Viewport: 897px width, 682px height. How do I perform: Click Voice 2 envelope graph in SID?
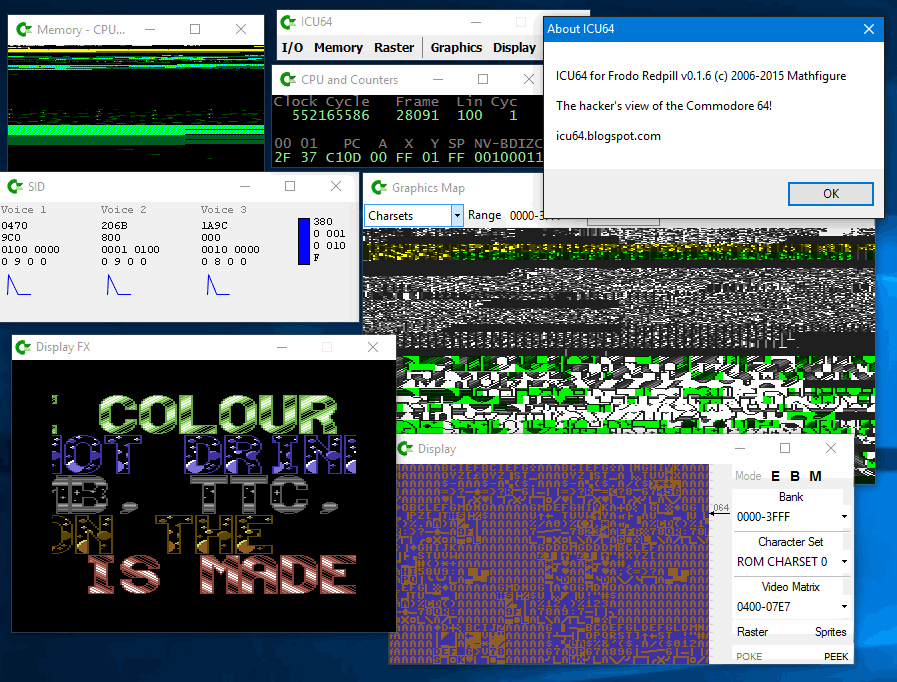(118, 285)
